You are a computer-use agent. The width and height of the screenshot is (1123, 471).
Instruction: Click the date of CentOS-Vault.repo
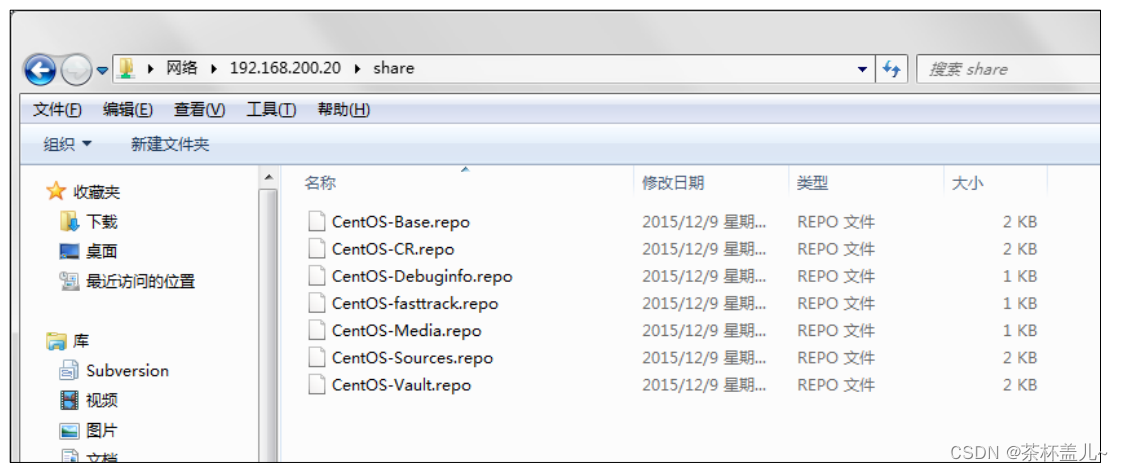705,385
